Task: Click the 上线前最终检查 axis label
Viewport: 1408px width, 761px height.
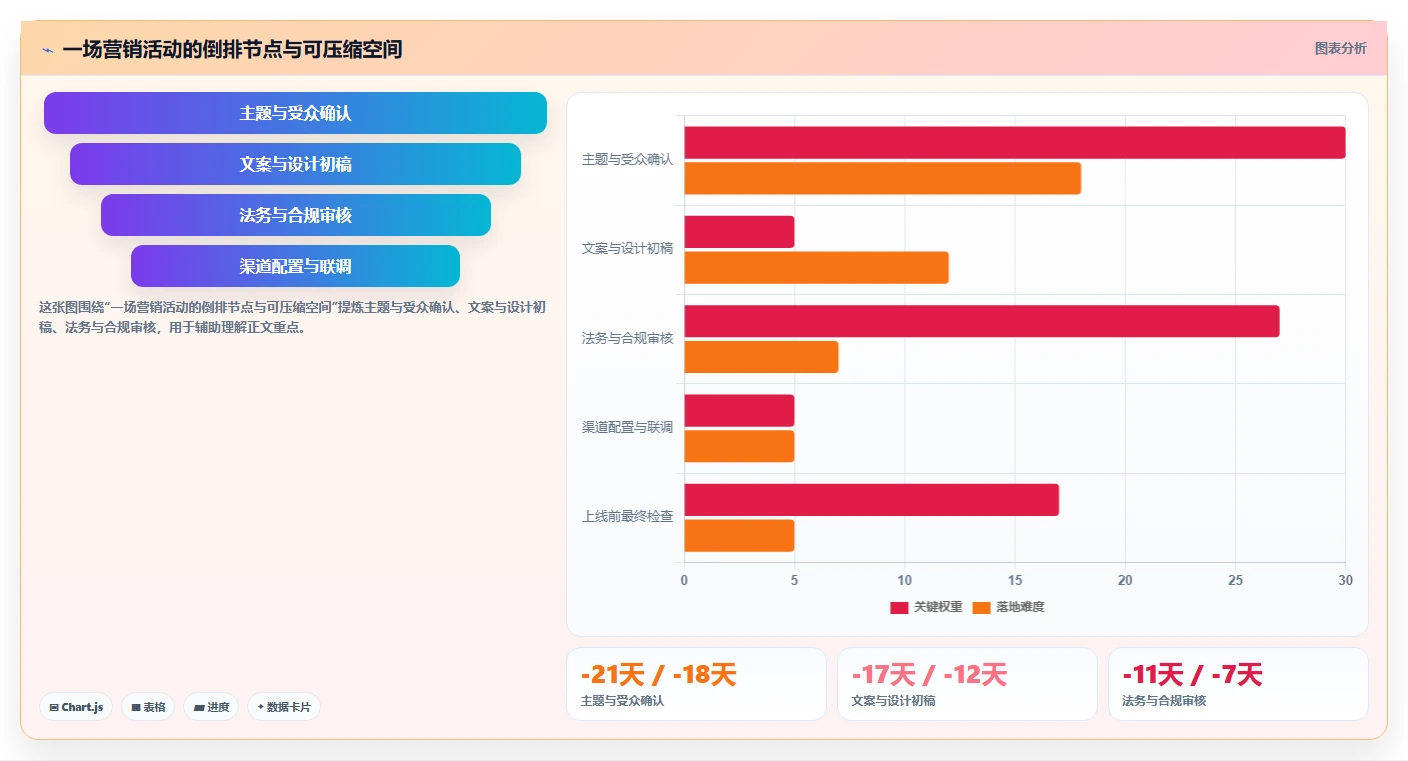Action: pos(627,517)
